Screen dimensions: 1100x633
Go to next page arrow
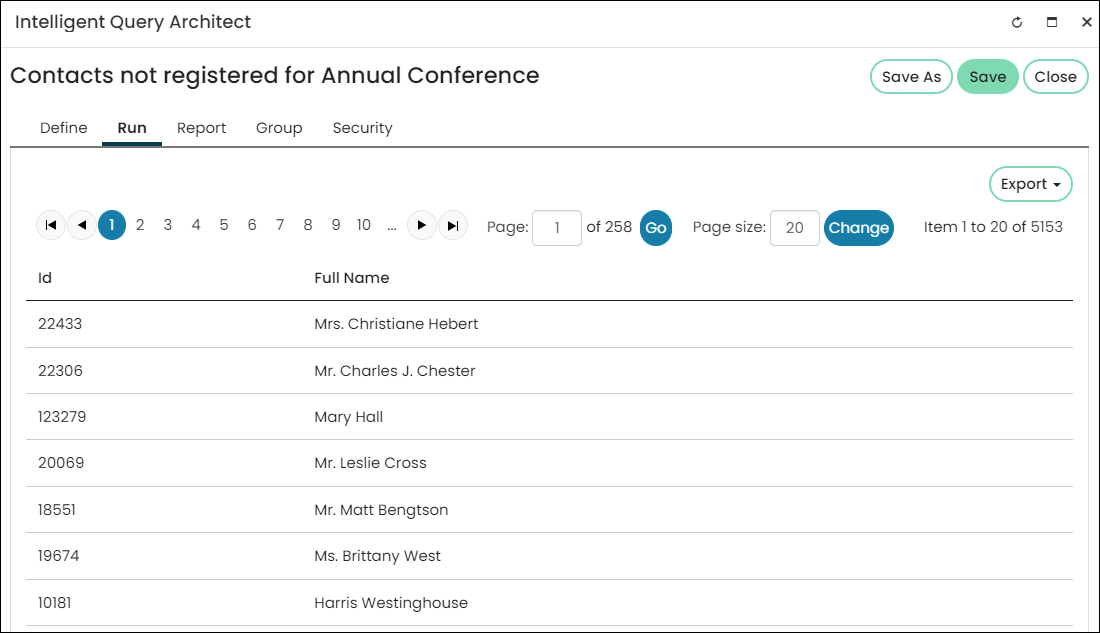point(422,225)
